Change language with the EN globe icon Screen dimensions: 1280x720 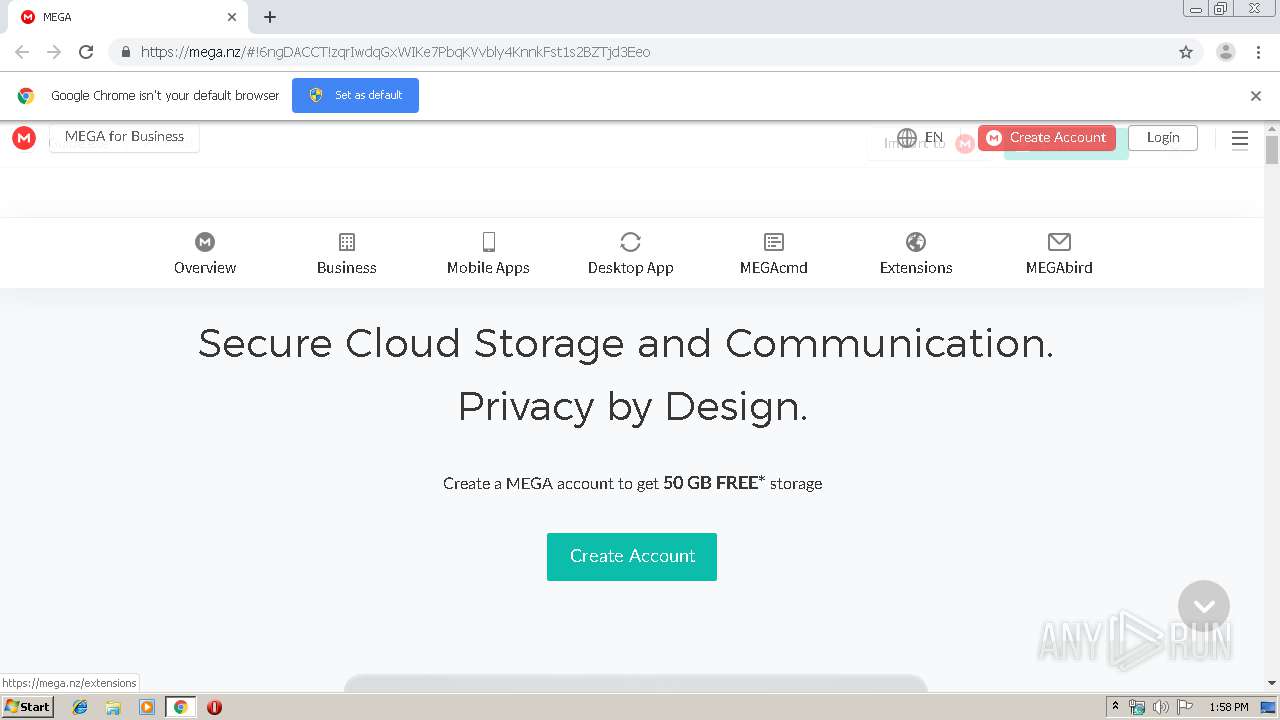tap(907, 138)
